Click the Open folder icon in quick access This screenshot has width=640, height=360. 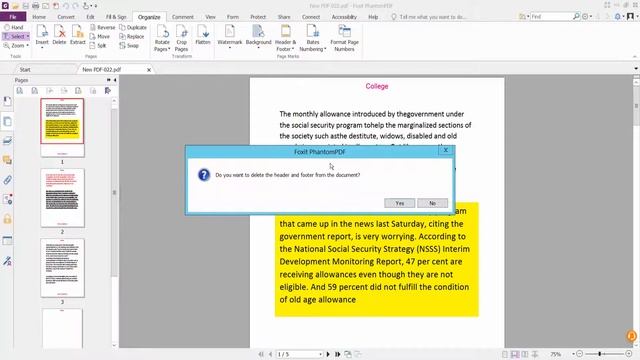[x=16, y=6]
